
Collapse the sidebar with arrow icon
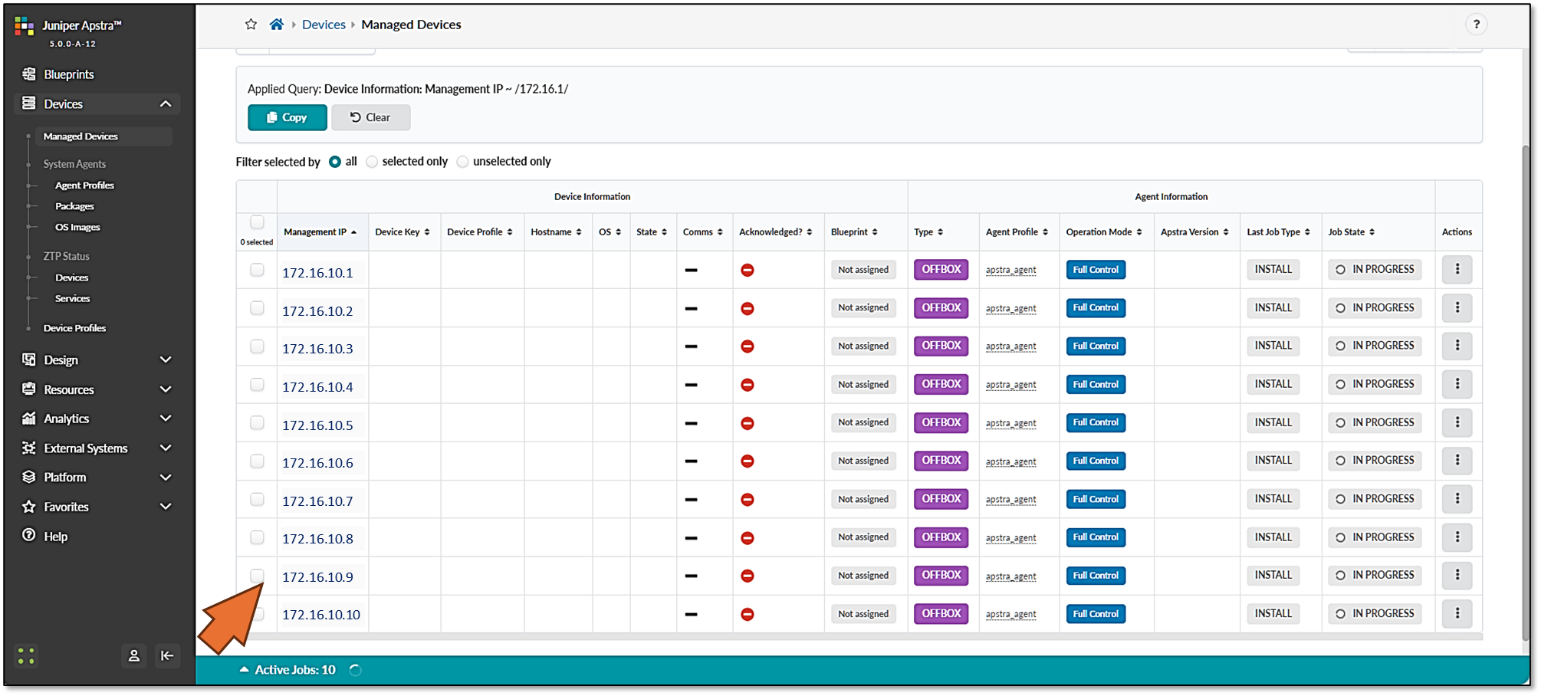[167, 656]
